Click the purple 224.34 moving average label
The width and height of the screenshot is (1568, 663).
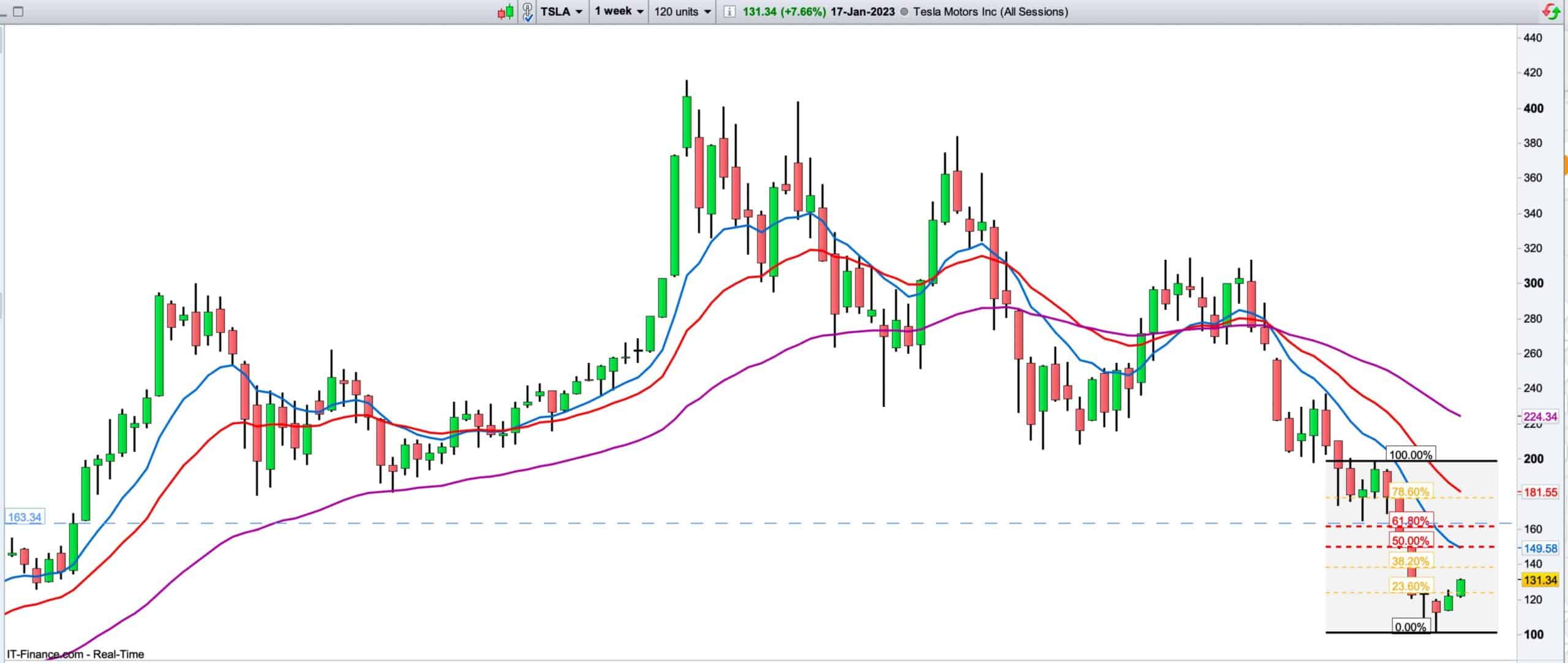[x=1540, y=417]
